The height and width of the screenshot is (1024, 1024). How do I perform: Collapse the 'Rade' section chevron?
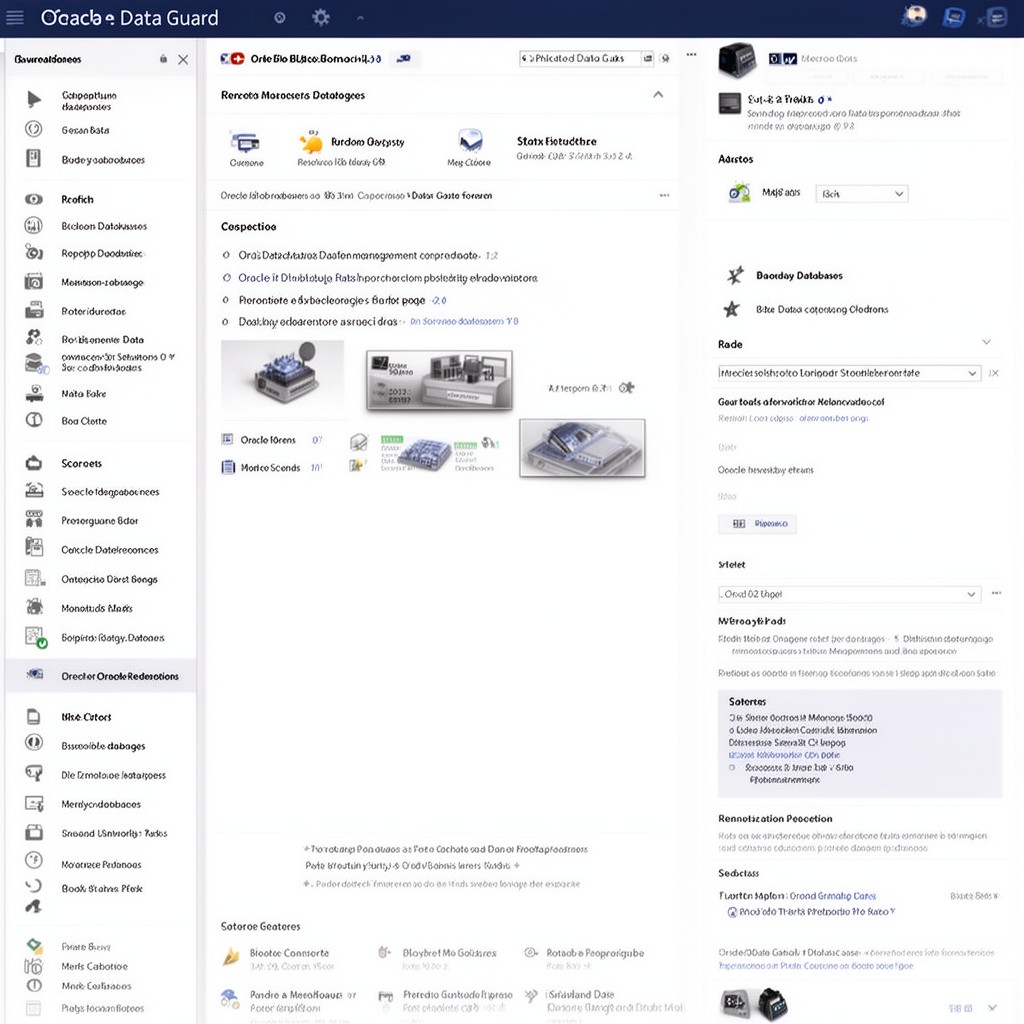(986, 342)
